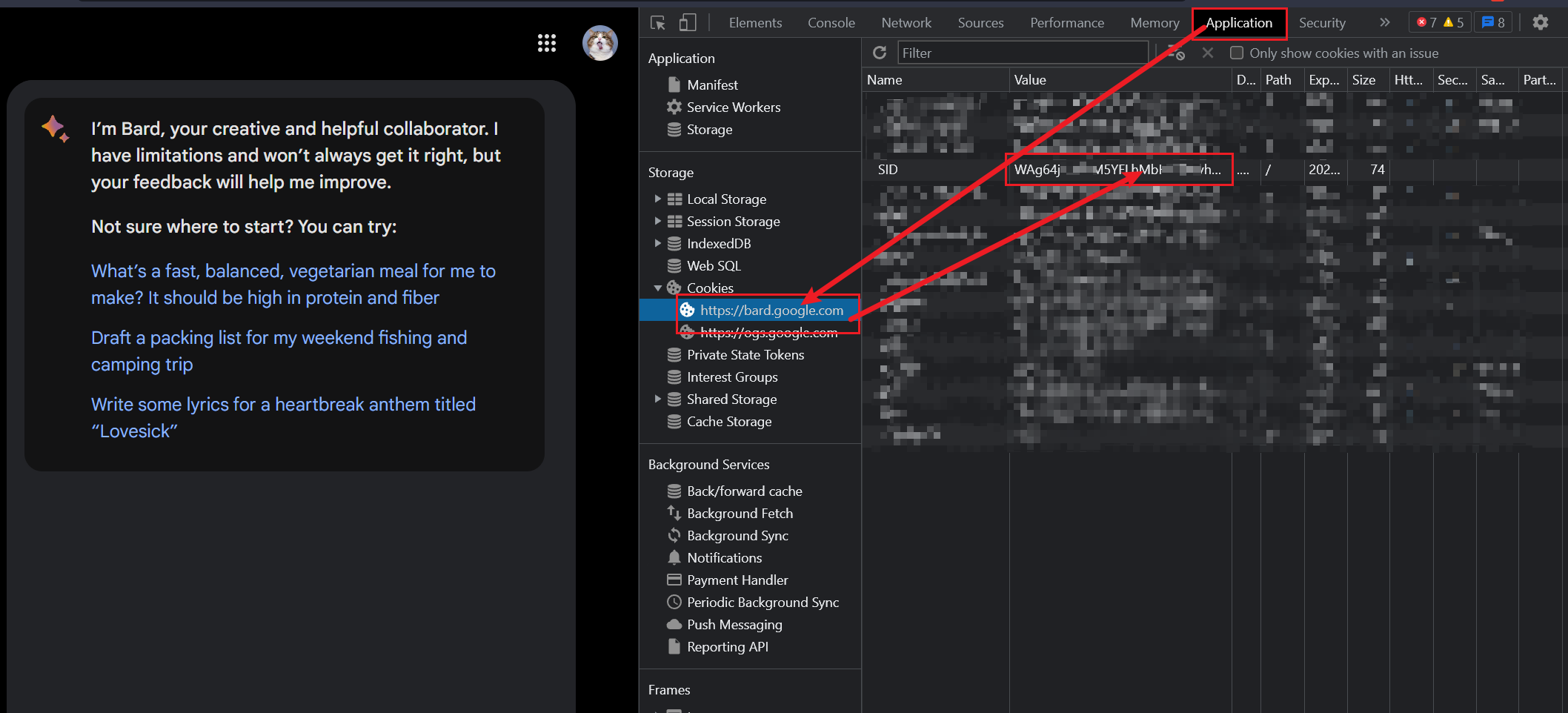Select the Application tab
Image resolution: width=1568 pixels, height=713 pixels.
click(x=1239, y=23)
